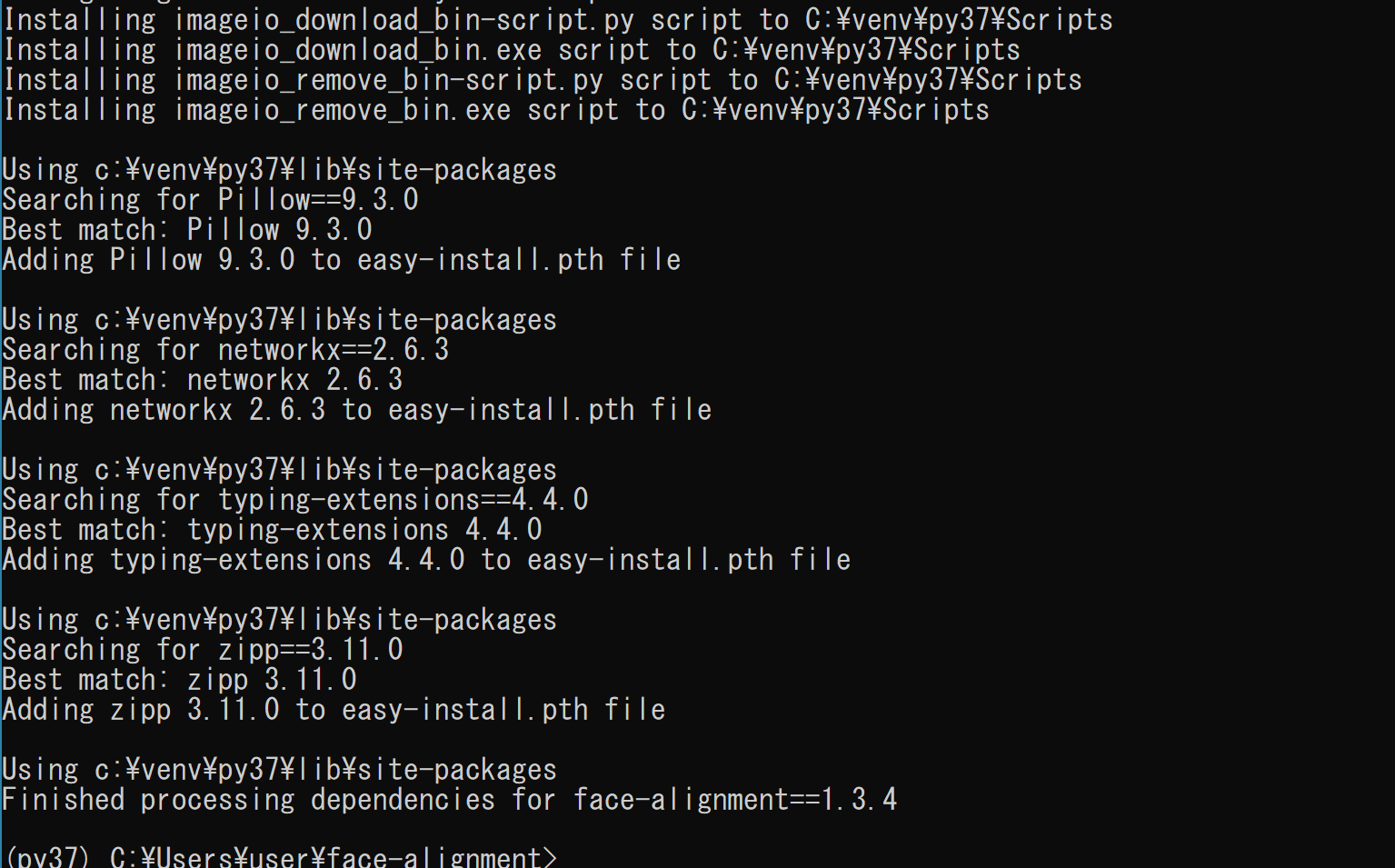Click the 'Adding networkx 2.6.3 to easy-install.pth' line

tap(357, 409)
